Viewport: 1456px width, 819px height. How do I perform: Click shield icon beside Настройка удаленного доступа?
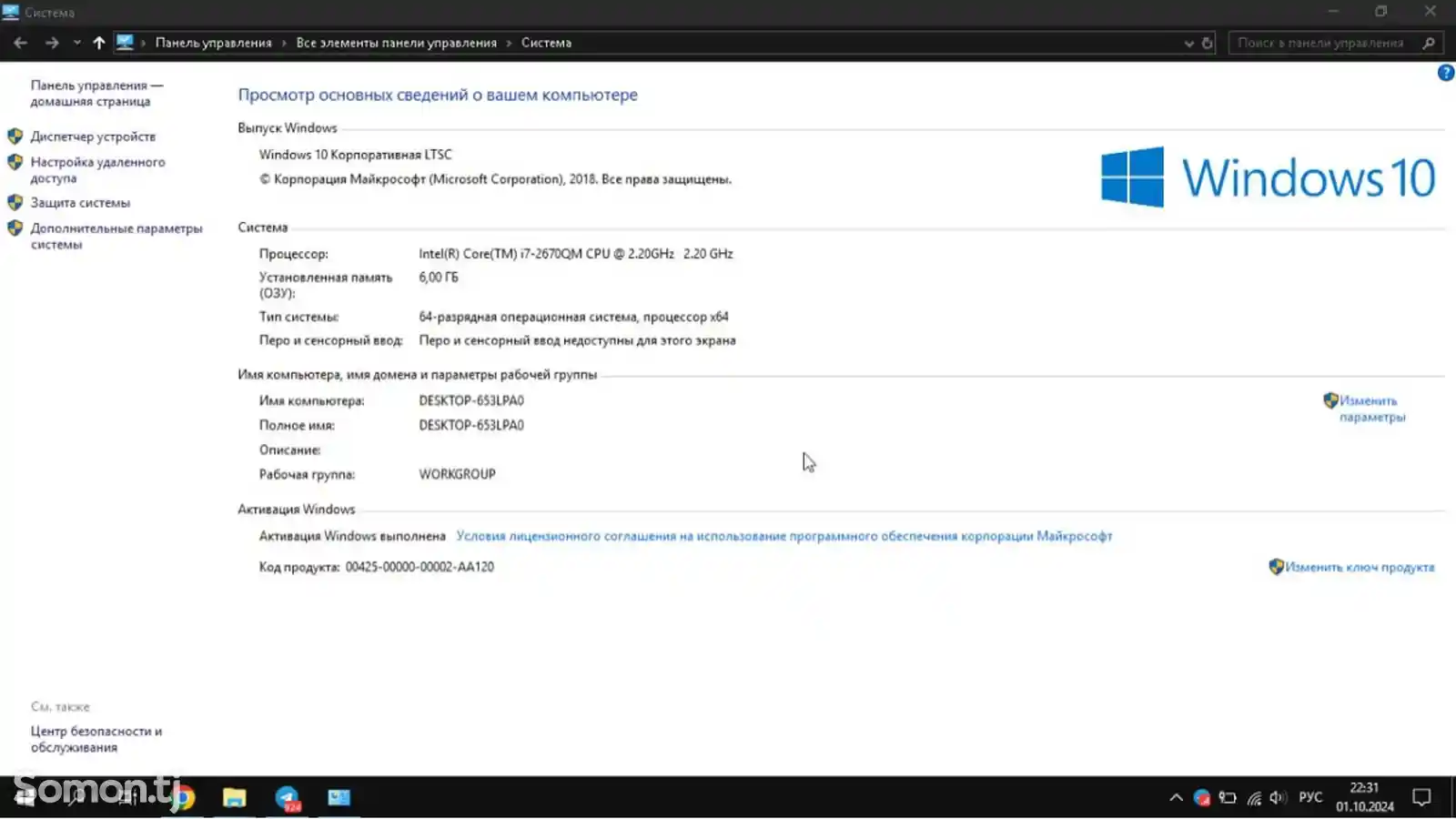[x=15, y=162]
